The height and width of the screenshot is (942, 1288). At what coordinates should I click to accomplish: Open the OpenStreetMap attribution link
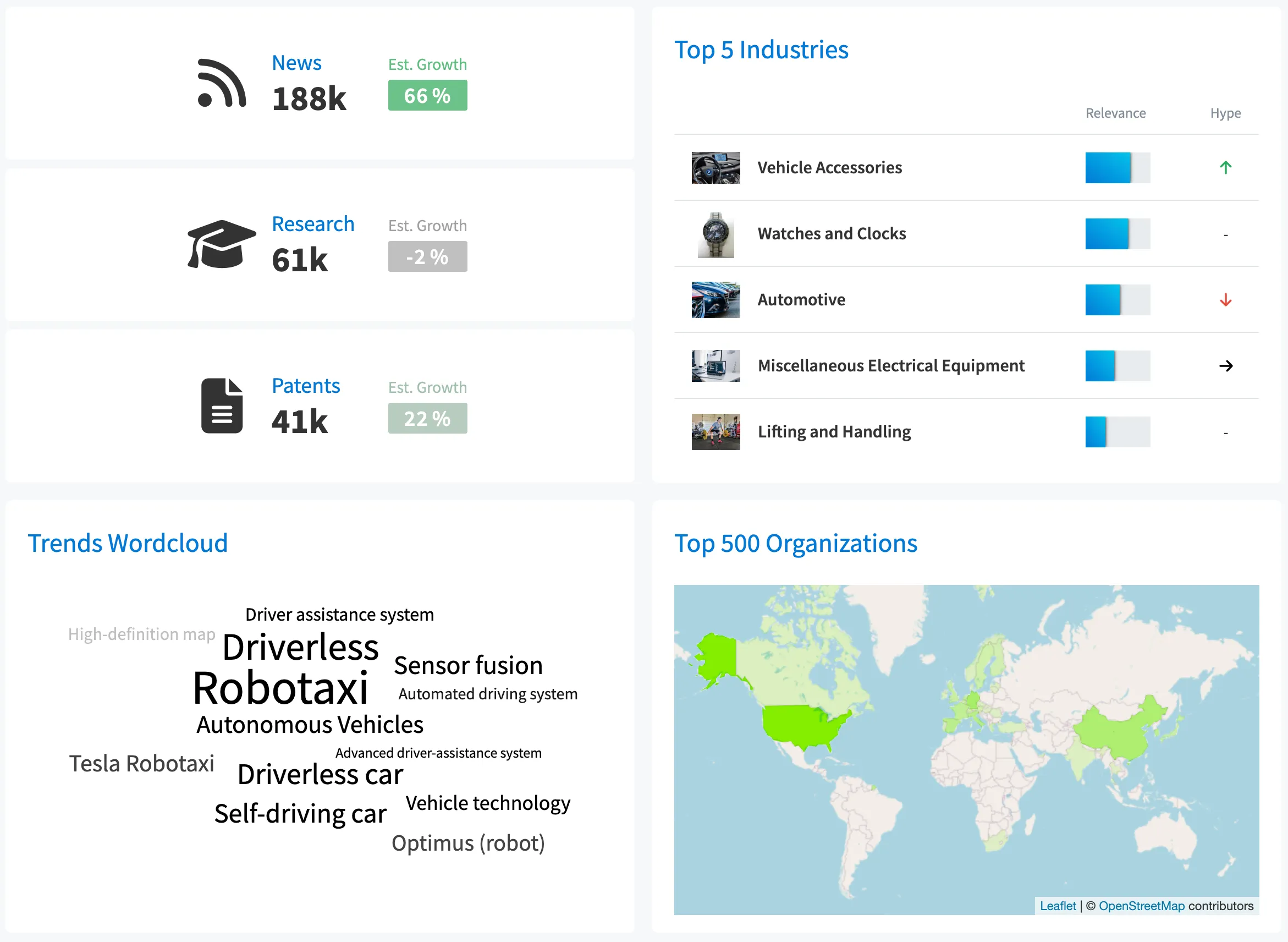point(1141,906)
